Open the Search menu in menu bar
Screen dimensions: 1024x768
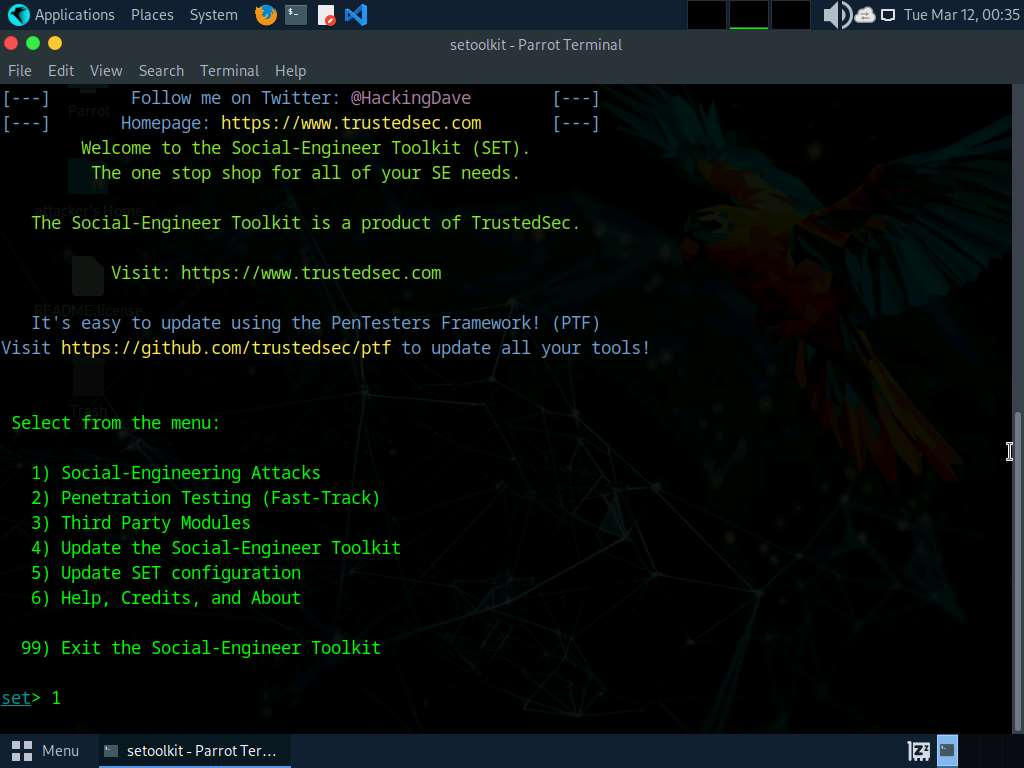point(161,71)
